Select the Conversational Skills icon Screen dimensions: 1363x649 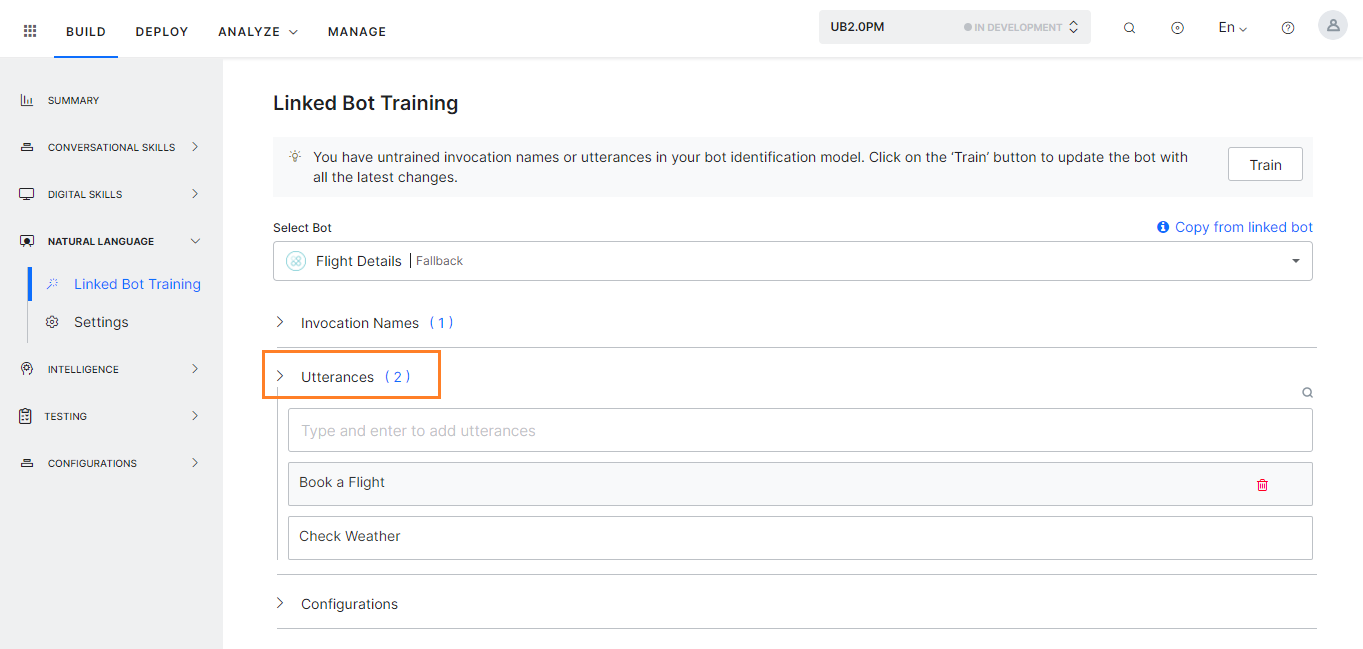click(x=25, y=146)
